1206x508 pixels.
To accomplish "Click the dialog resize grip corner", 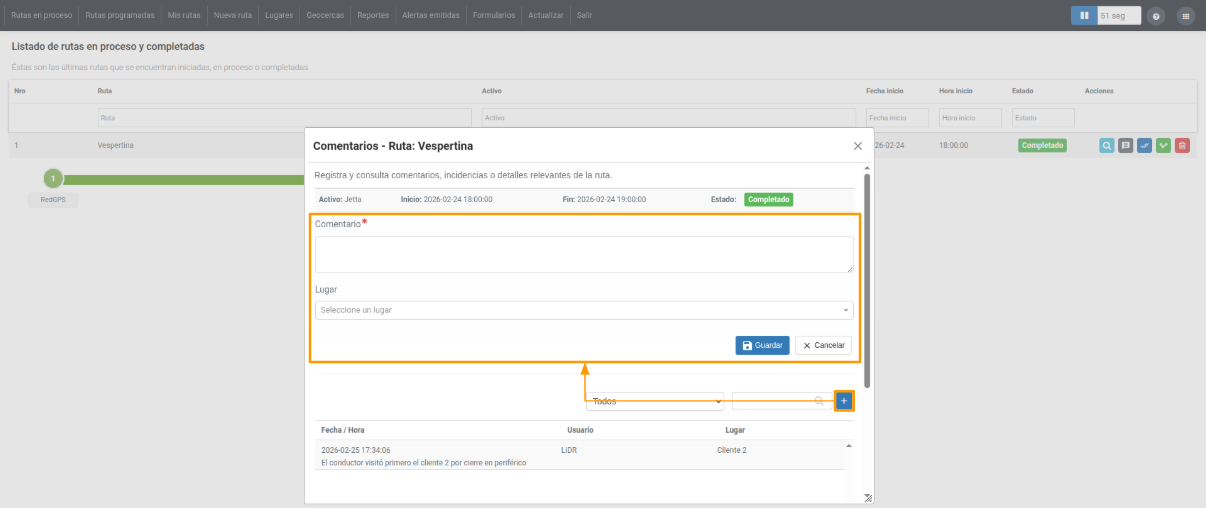I will [867, 497].
